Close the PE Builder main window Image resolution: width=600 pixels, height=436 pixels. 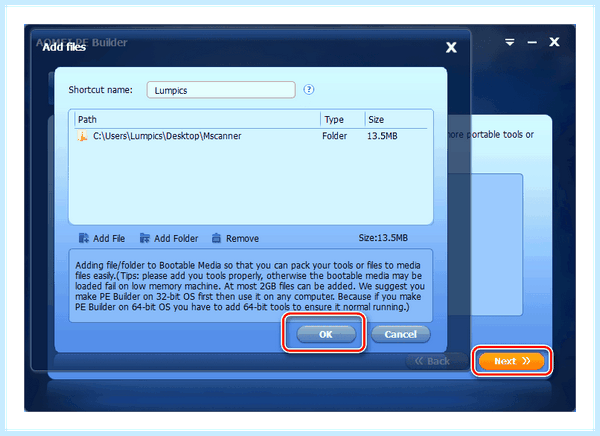pyautogui.click(x=554, y=42)
